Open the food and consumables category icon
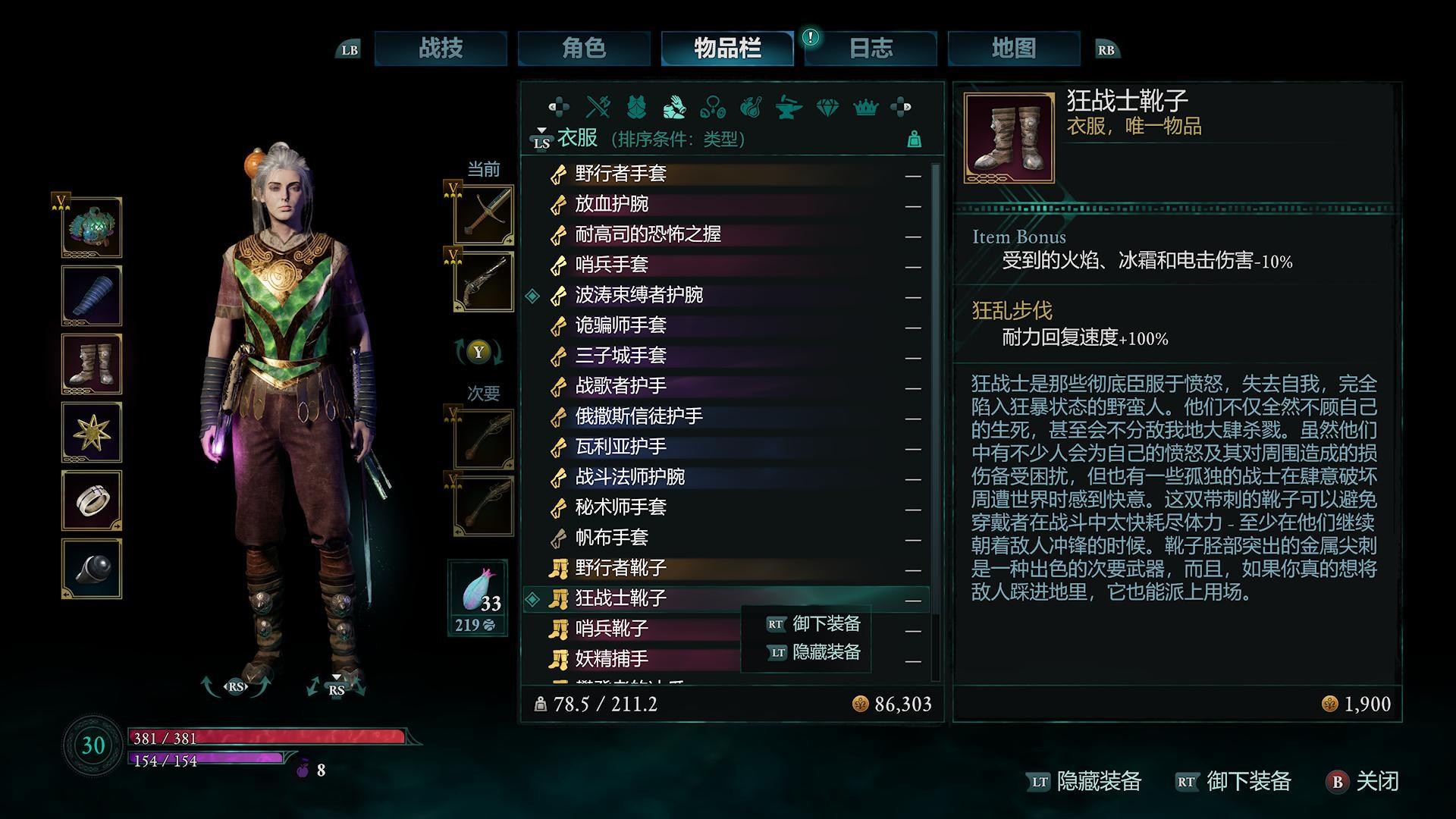1456x819 pixels. coord(750,107)
